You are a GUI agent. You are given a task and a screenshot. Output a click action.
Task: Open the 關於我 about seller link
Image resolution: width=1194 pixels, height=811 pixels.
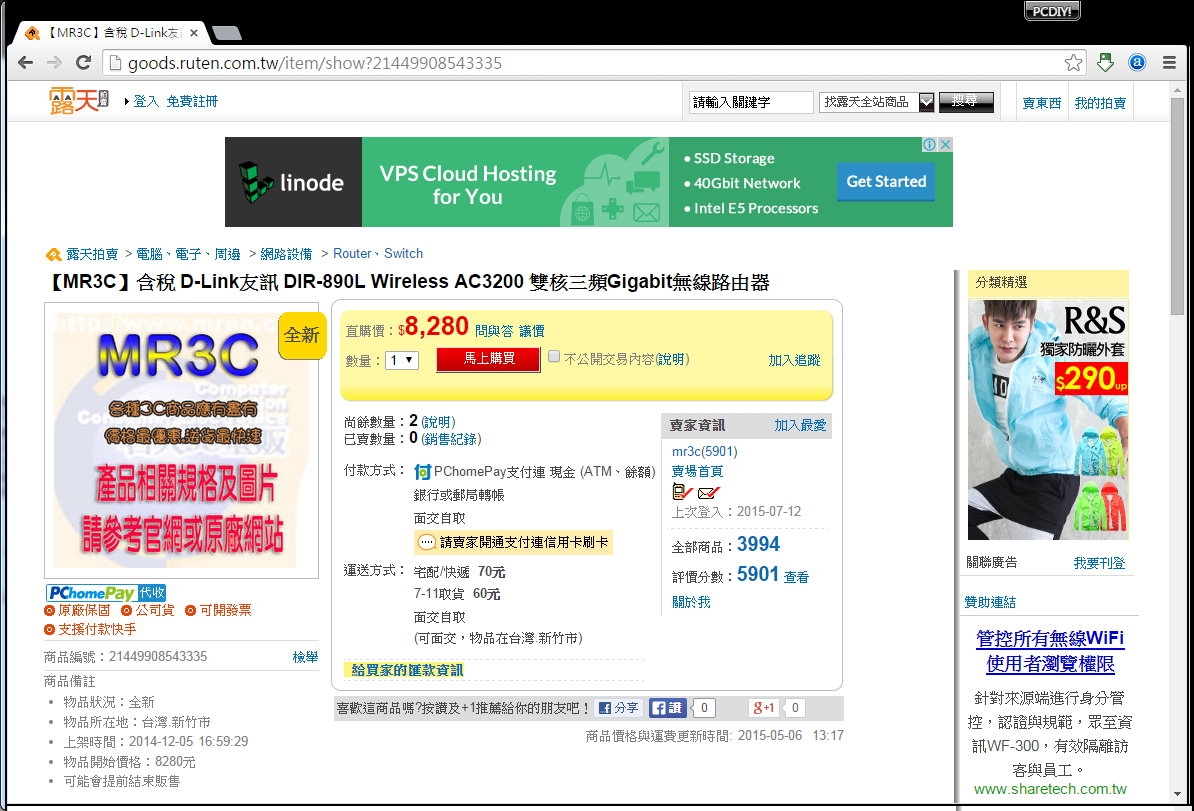(691, 602)
